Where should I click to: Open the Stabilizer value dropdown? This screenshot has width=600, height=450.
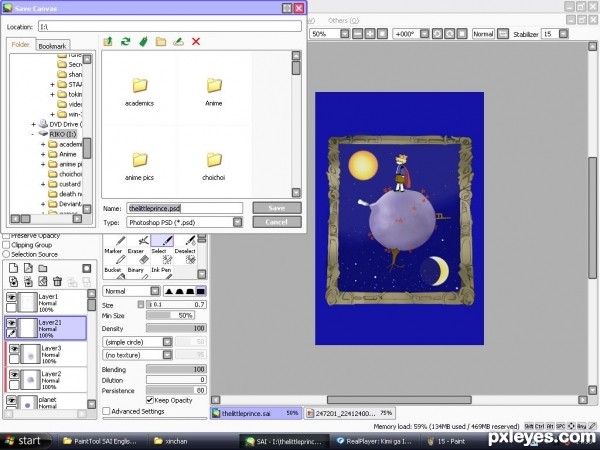click(563, 34)
